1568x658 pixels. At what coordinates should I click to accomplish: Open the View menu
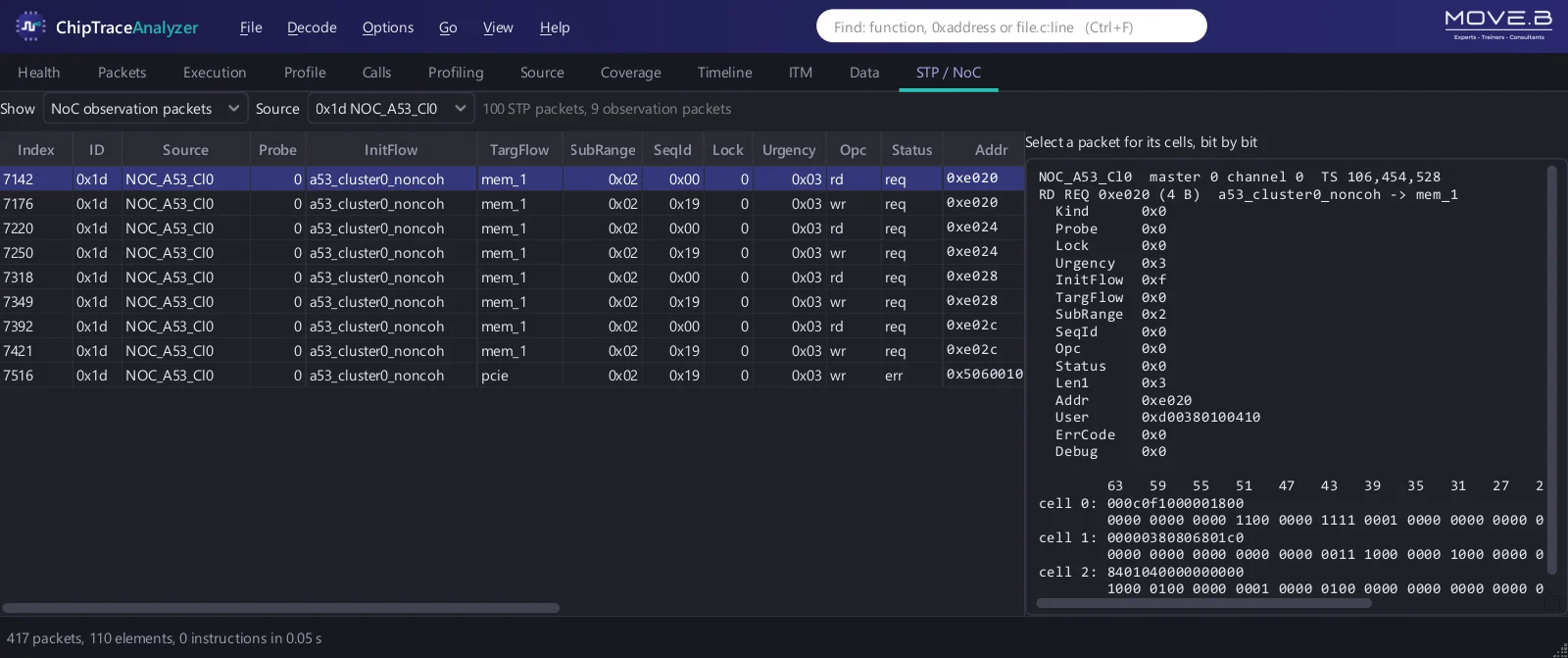(x=498, y=27)
